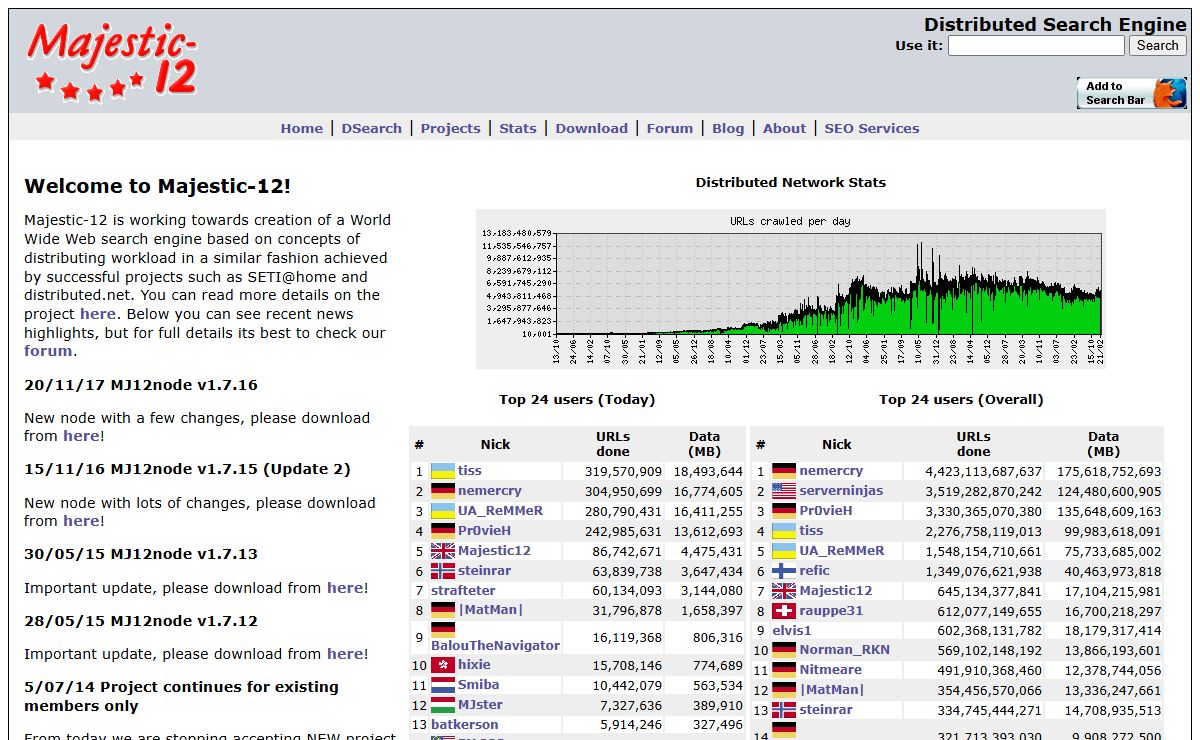Download v1.7.15 node via 'here' link
Viewport: 1200px width, 740px height.
[81, 521]
